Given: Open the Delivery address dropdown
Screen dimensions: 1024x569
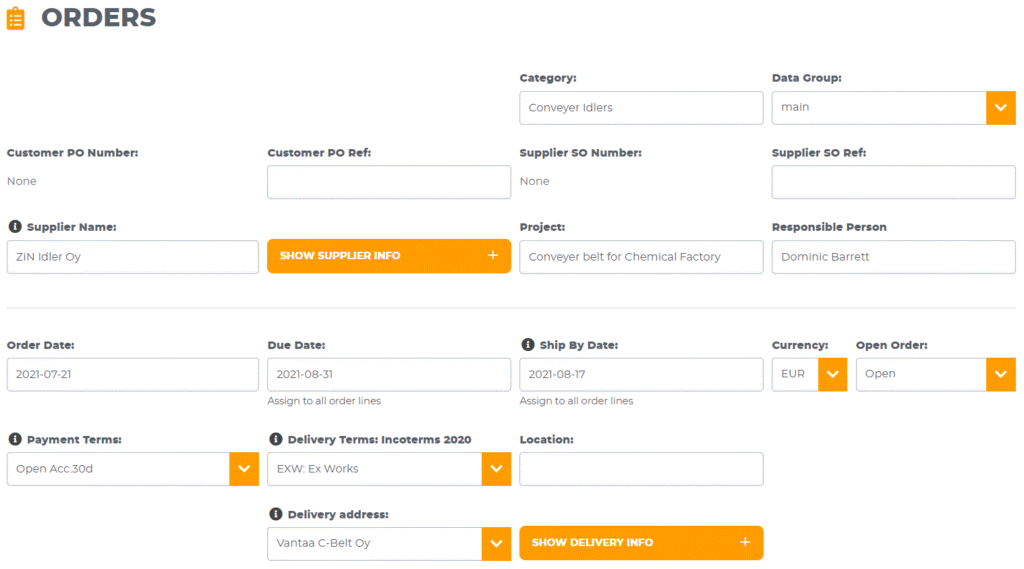Looking at the screenshot, I should point(496,543).
